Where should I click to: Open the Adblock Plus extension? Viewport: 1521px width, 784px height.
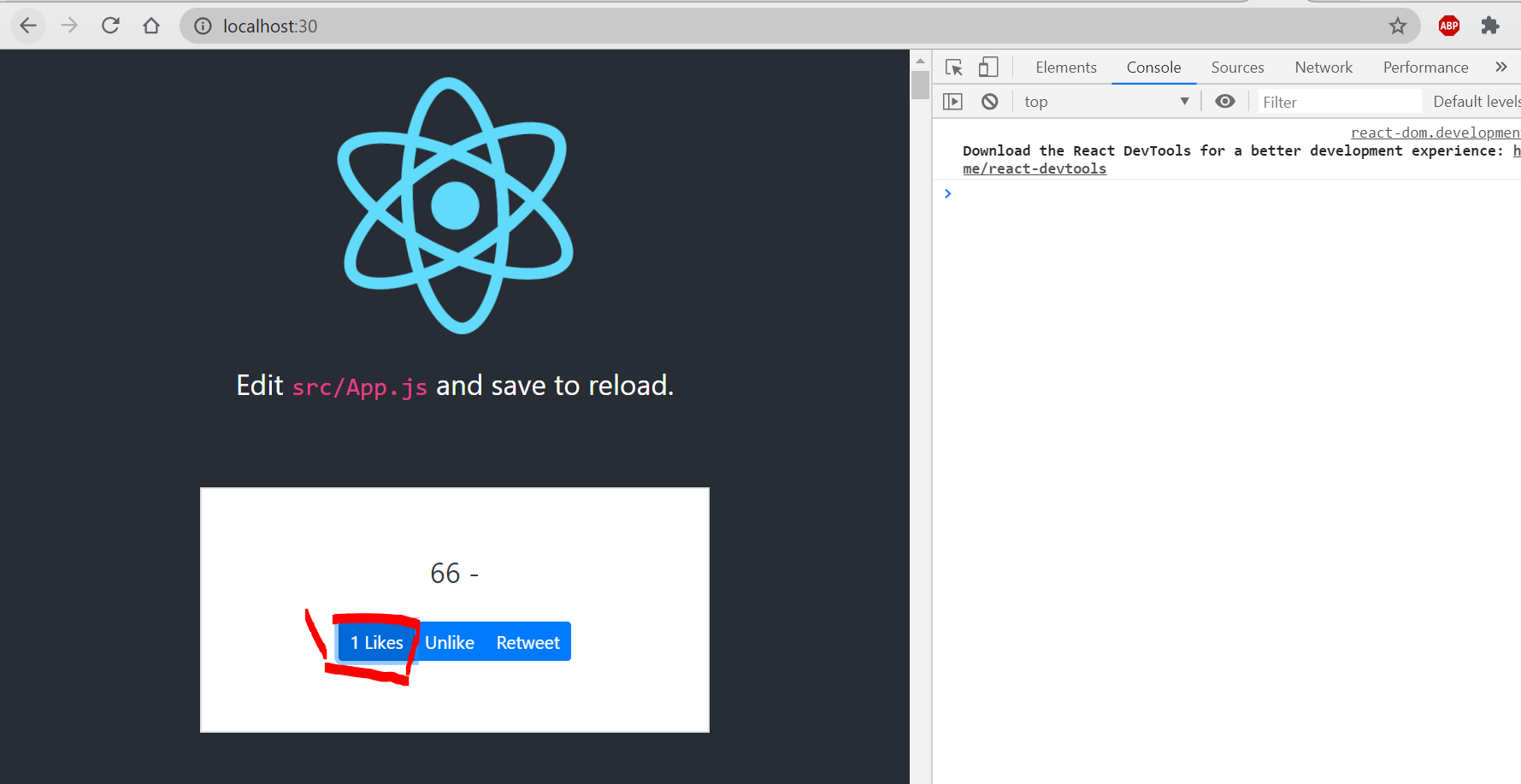(x=1449, y=26)
